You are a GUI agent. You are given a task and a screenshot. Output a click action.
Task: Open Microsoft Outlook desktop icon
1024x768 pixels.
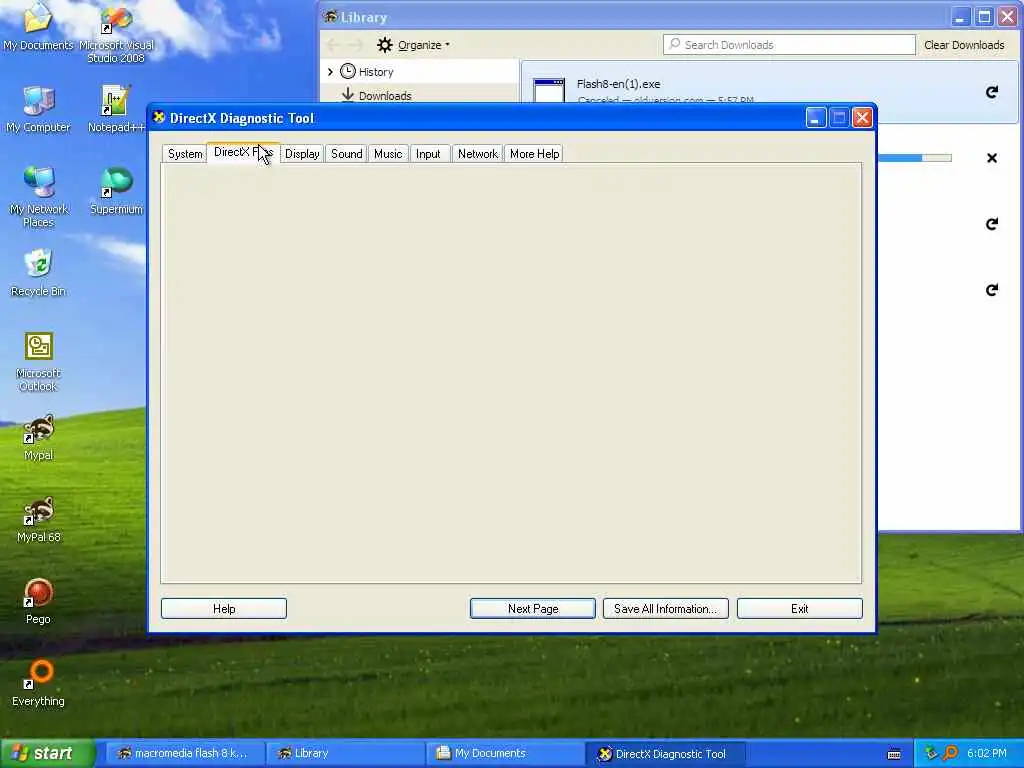coord(38,361)
